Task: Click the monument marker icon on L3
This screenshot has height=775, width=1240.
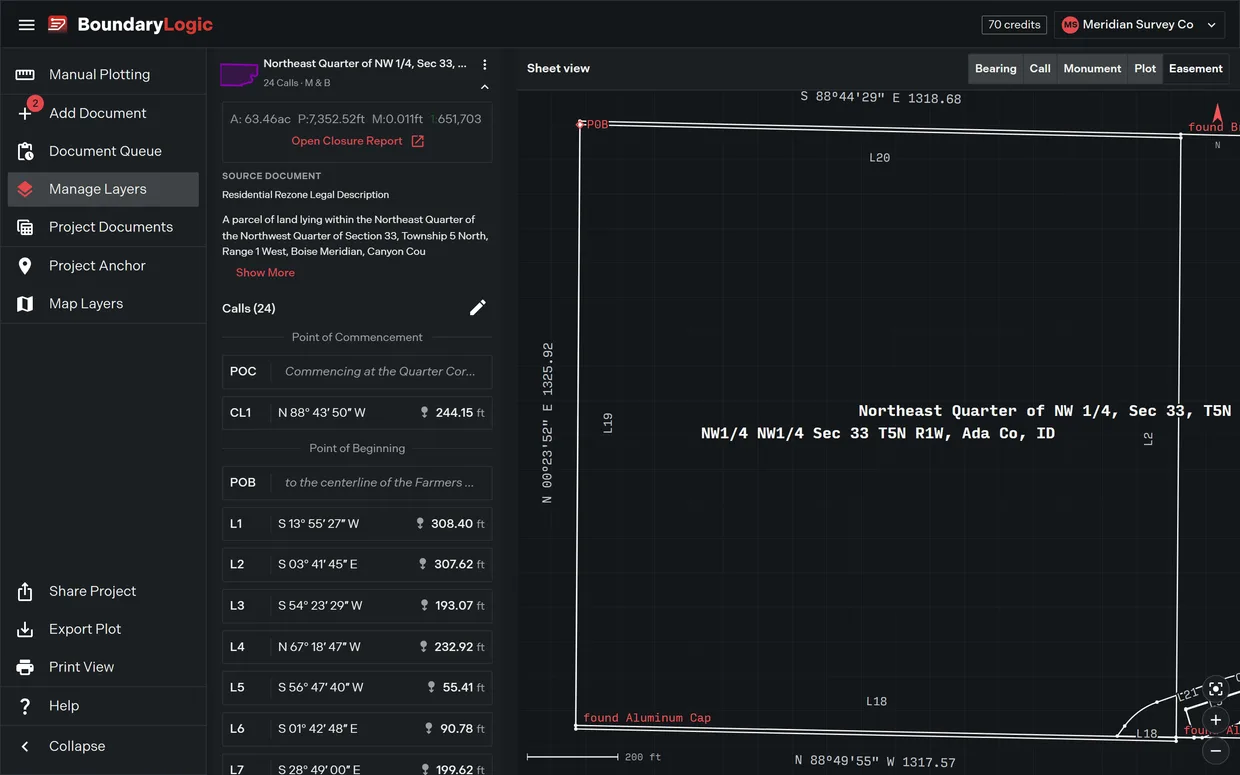Action: tap(424, 606)
